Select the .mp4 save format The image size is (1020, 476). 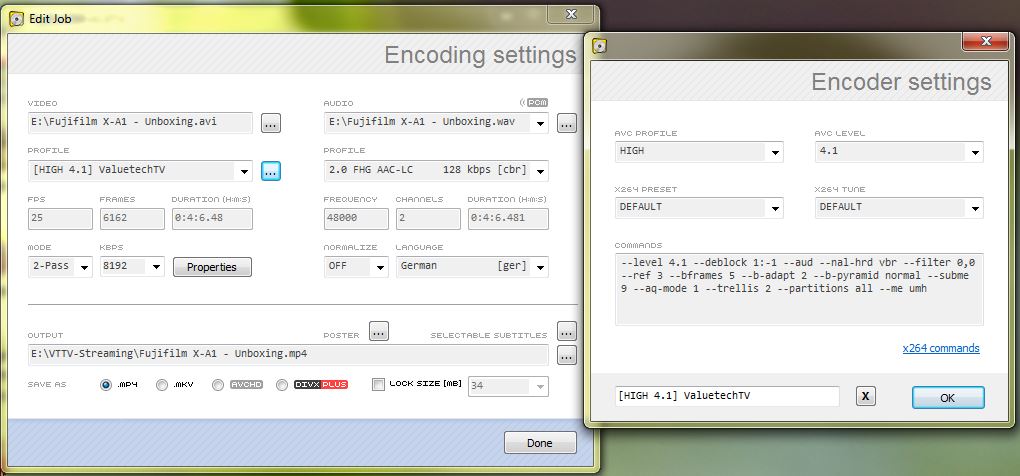click(106, 385)
